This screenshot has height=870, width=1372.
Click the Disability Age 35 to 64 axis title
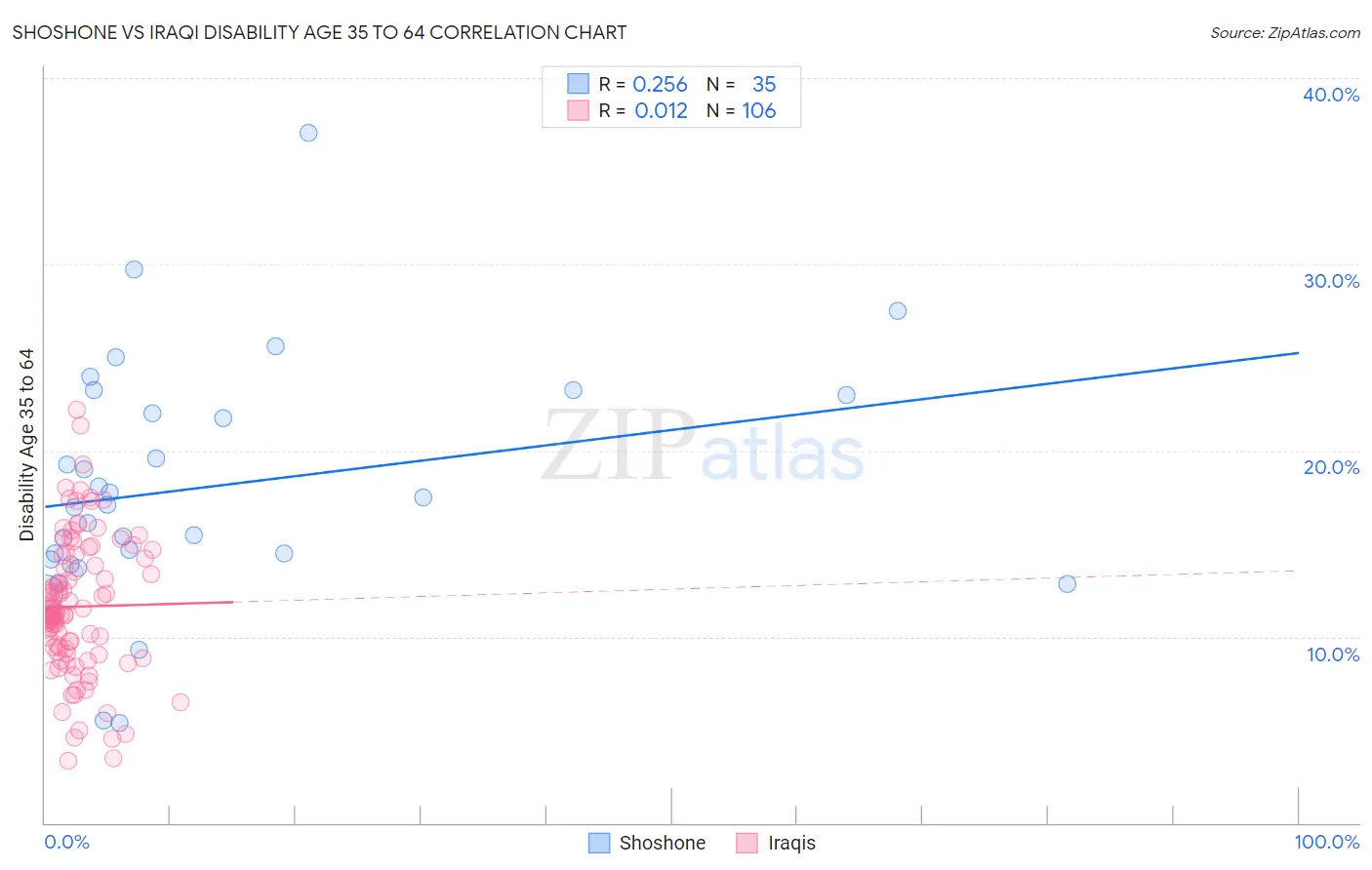26,445
